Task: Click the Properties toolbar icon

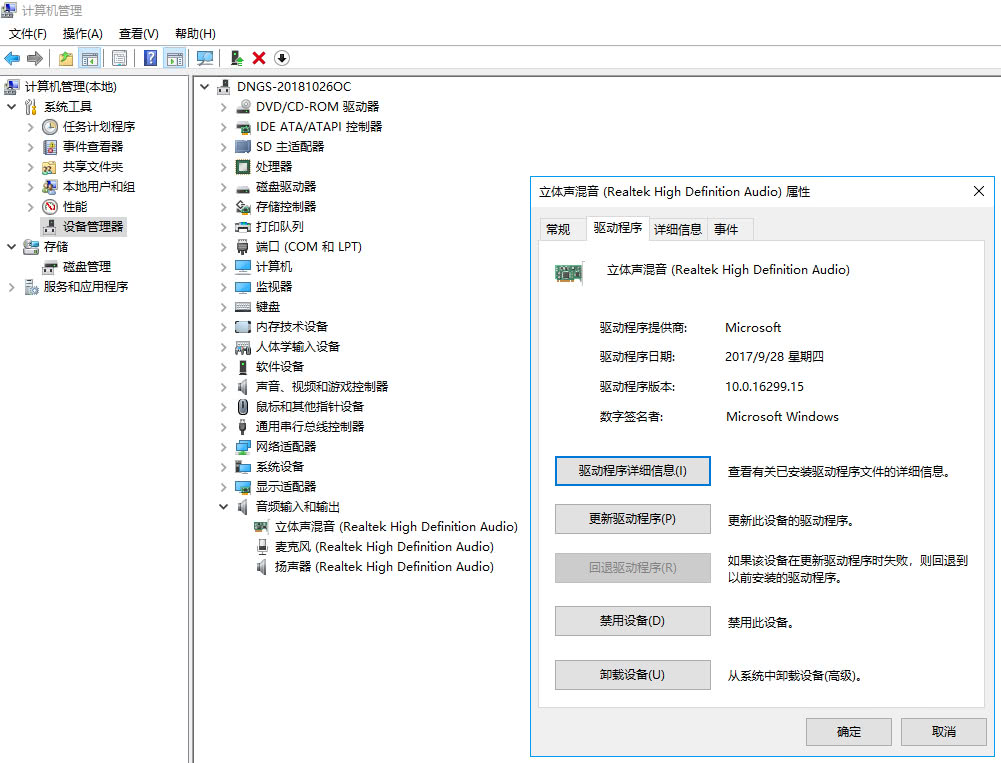Action: (119, 57)
